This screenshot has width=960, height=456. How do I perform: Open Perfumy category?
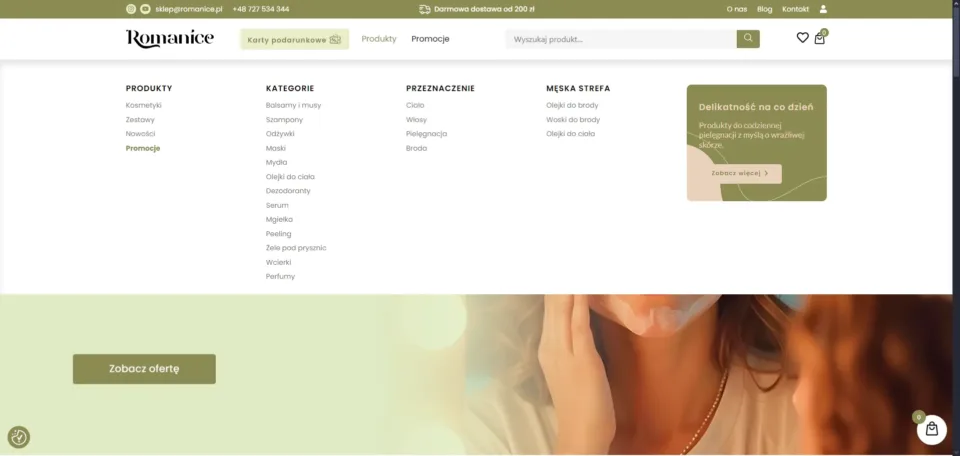(280, 276)
